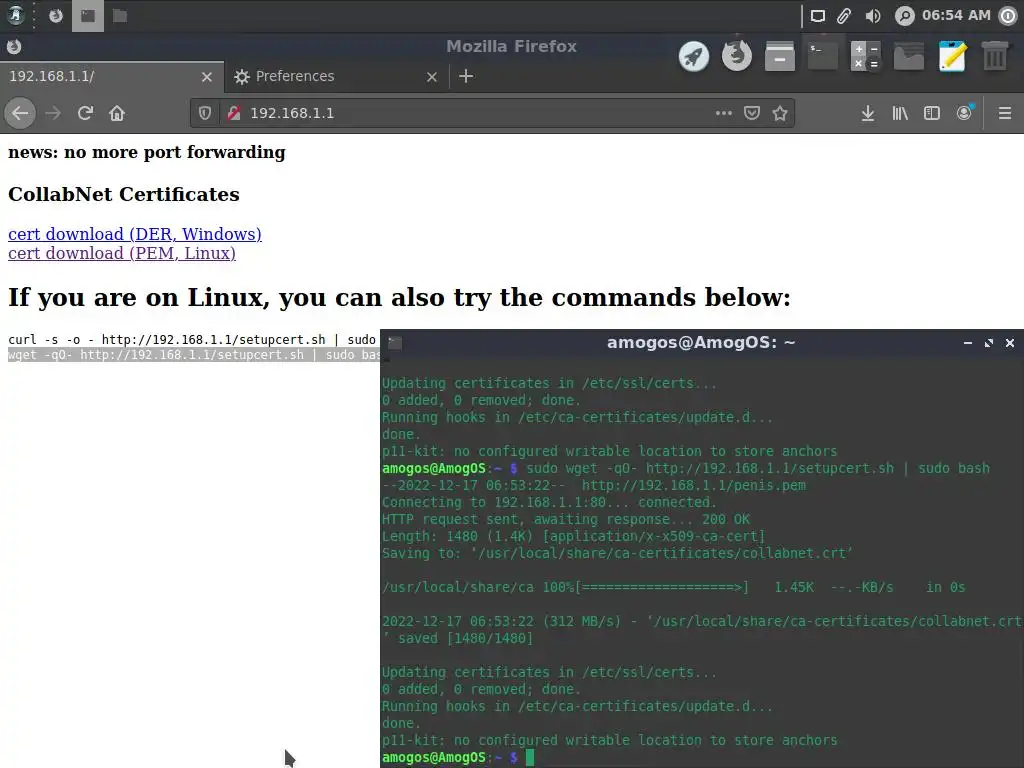Launch the rocket launcher in the dock
This screenshot has width=1024, height=768.
[694, 56]
